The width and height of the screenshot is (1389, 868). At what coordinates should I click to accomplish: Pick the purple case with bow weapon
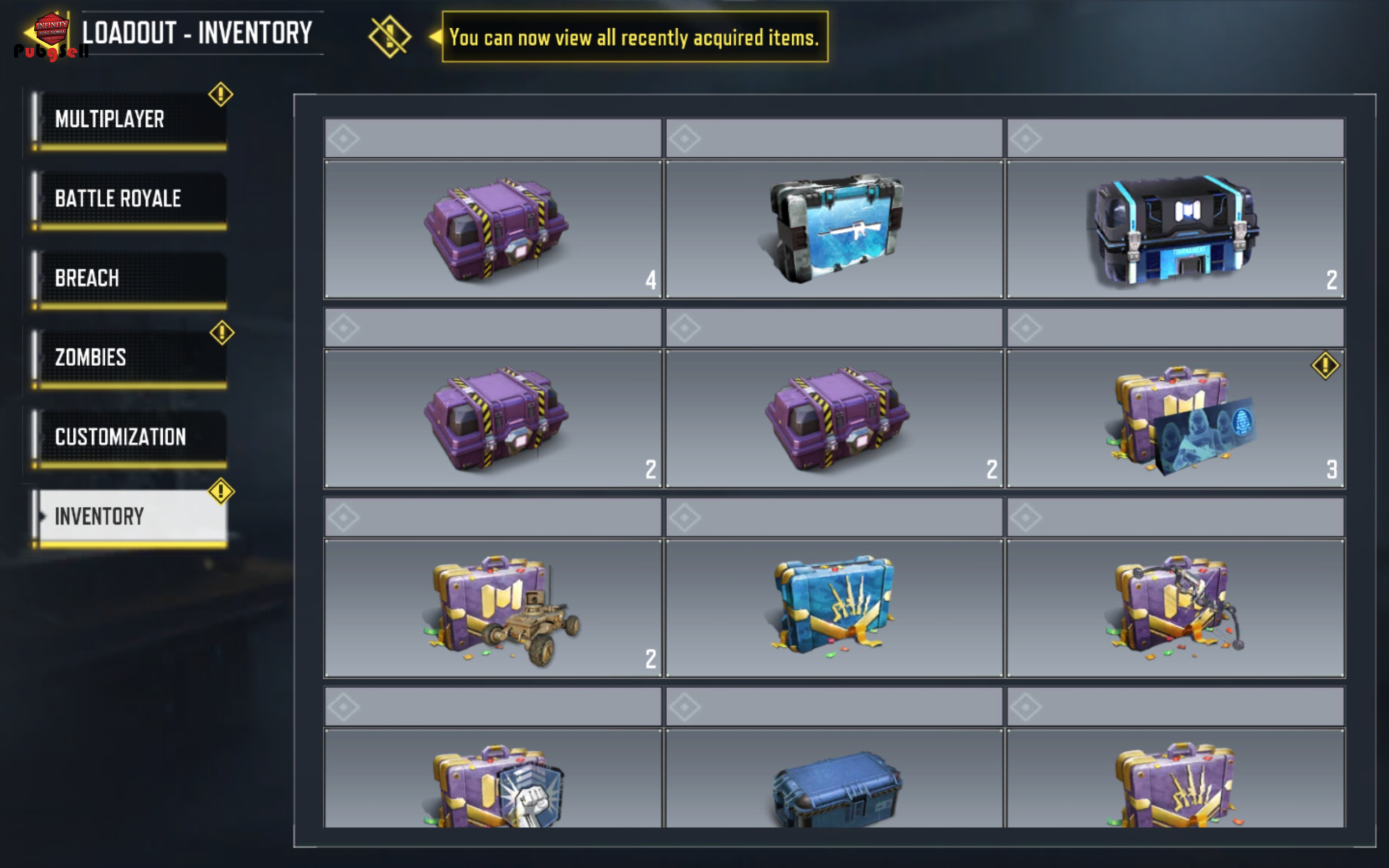(1175, 608)
